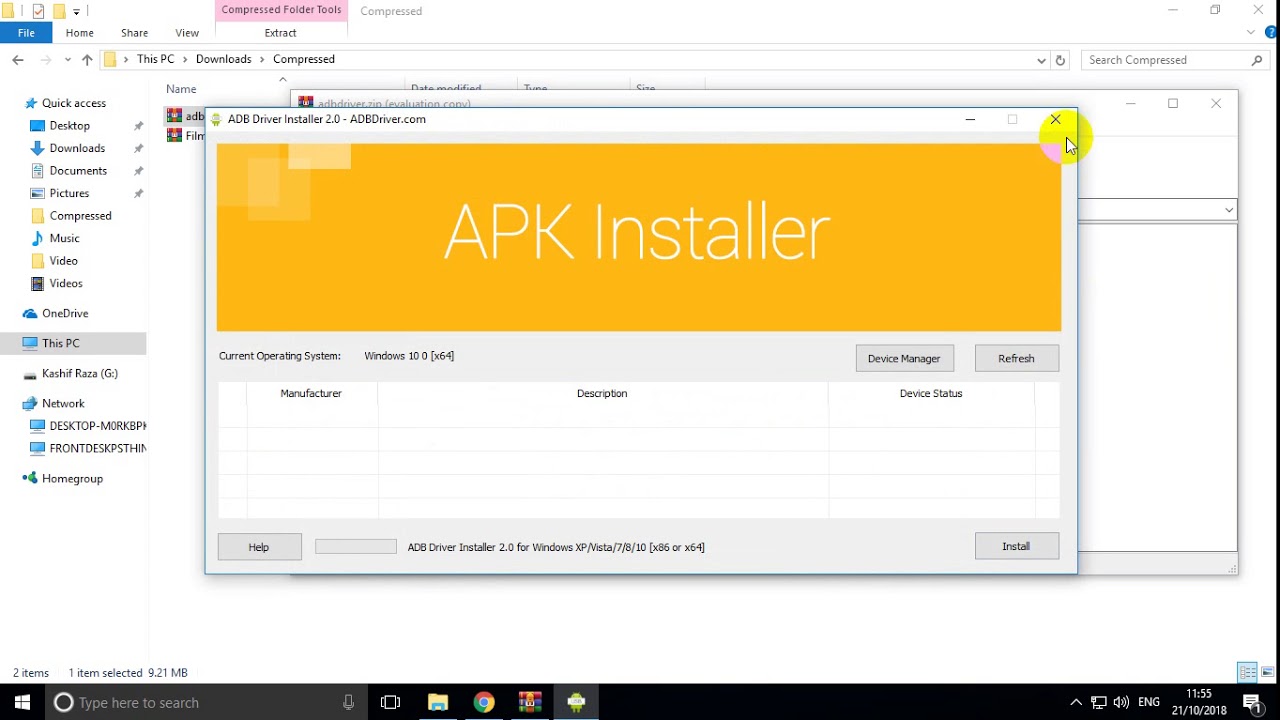Open the Extract ribbon tab
The image size is (1280, 720).
click(280, 33)
